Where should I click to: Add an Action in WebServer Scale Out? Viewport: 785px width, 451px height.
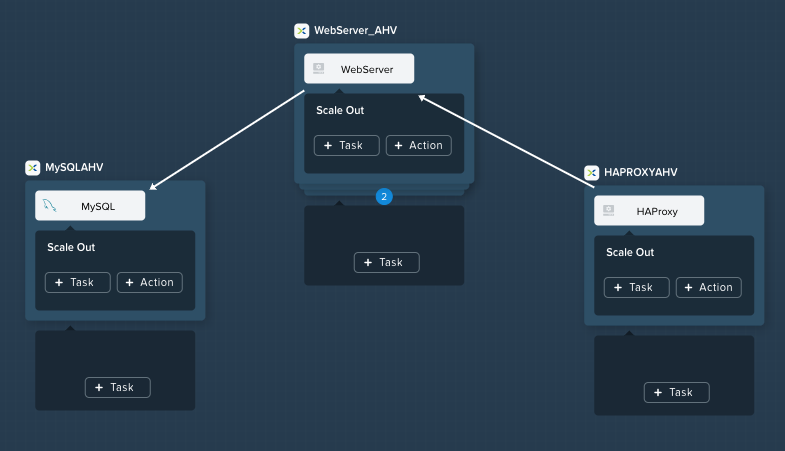419,146
